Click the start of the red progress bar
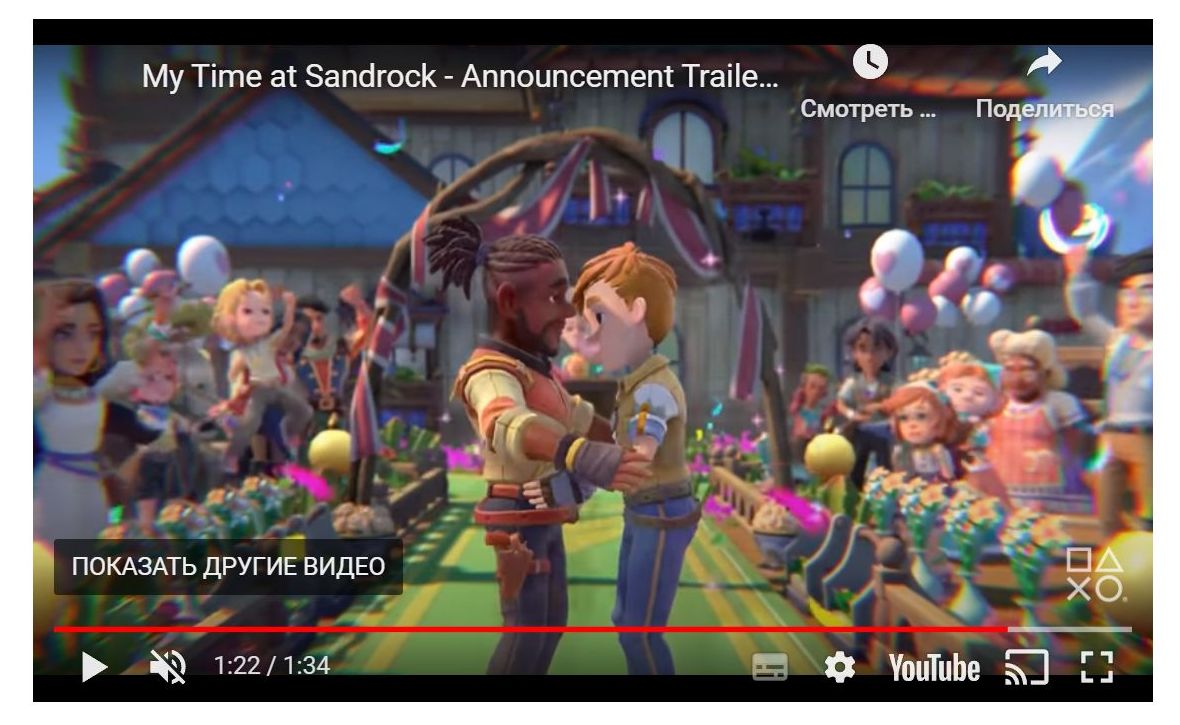The width and height of the screenshot is (1180, 725). [x=57, y=629]
